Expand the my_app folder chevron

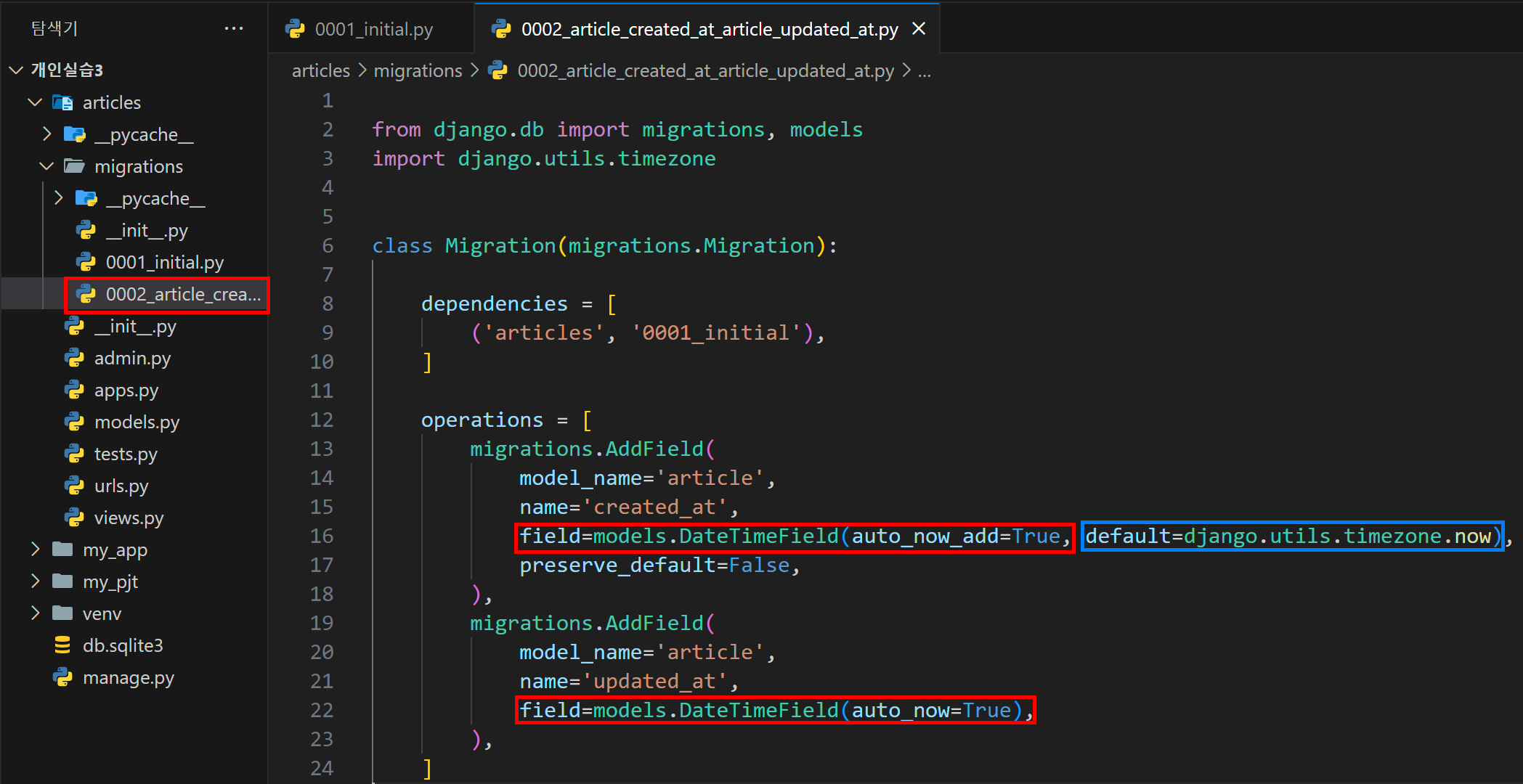pyautogui.click(x=35, y=550)
